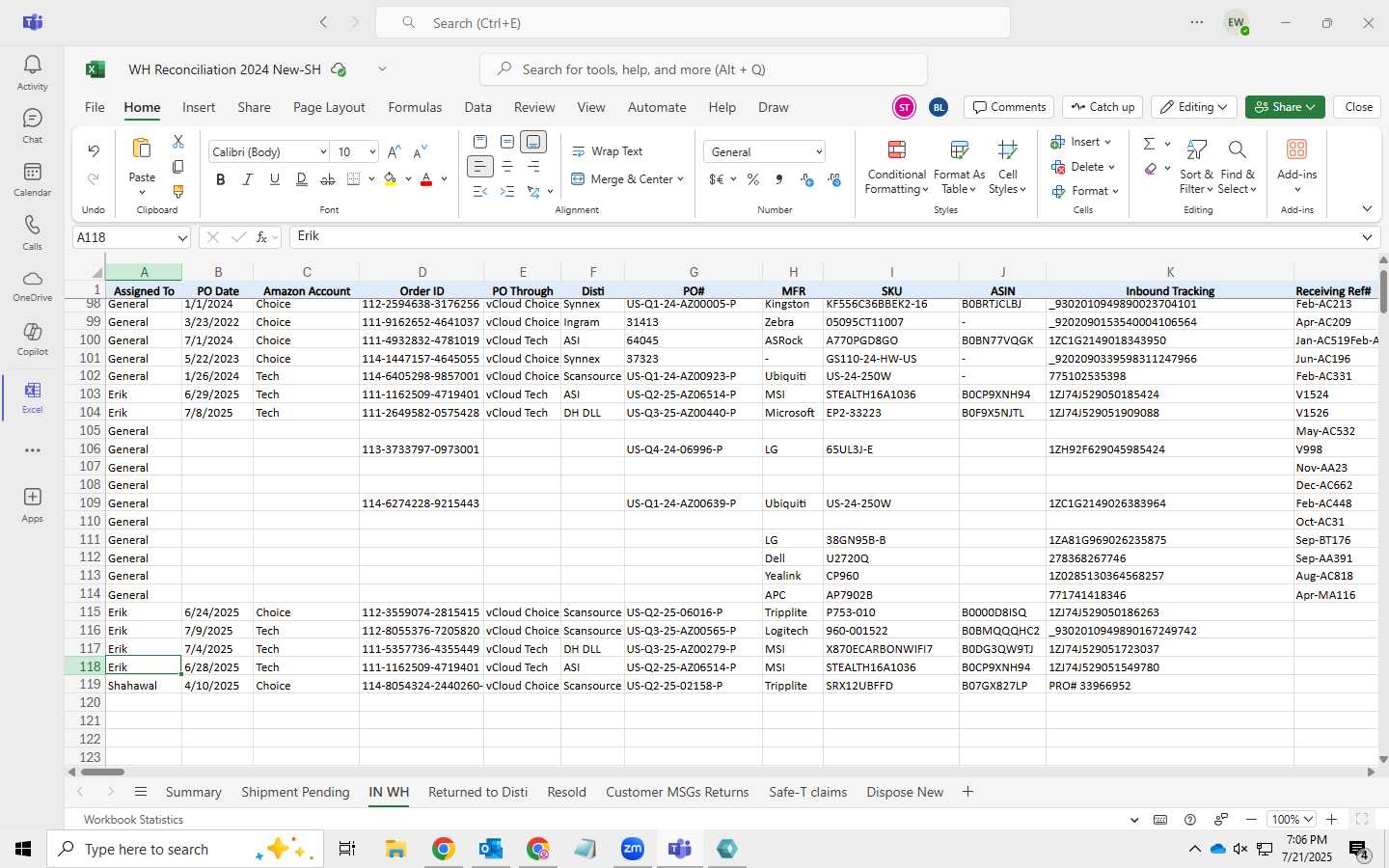Screen dimensions: 1389x868
Task: Open Chat in the Teams sidebar
Action: (32, 125)
